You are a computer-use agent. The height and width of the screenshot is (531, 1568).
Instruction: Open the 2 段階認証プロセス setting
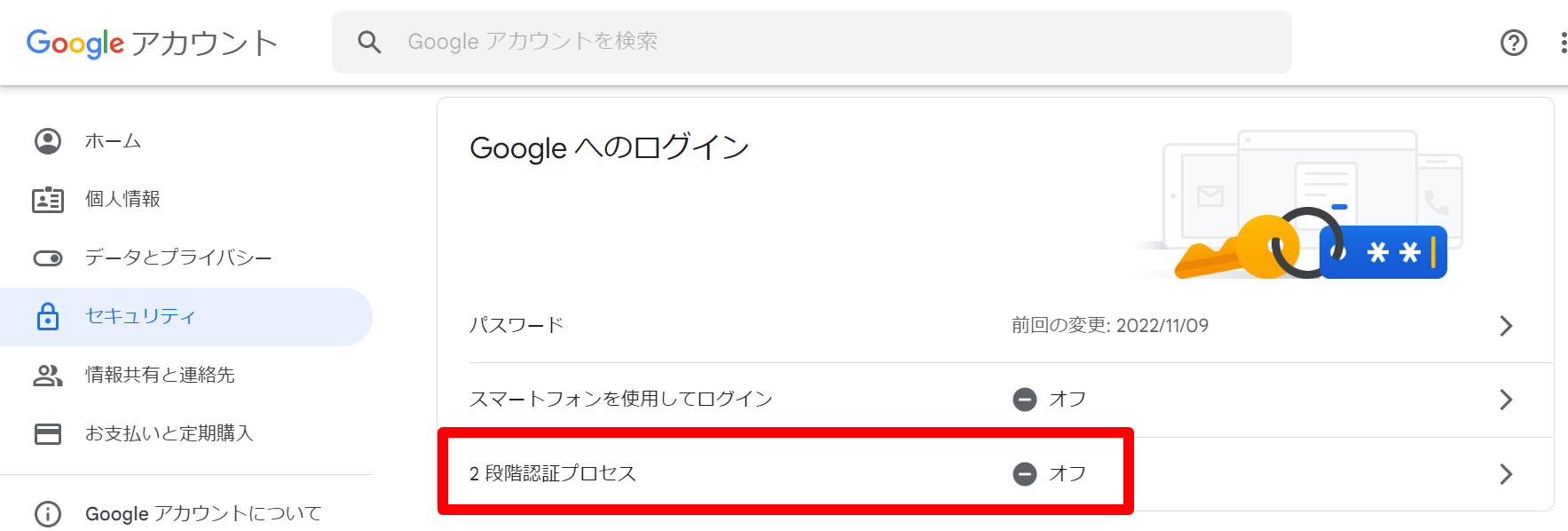(995, 474)
